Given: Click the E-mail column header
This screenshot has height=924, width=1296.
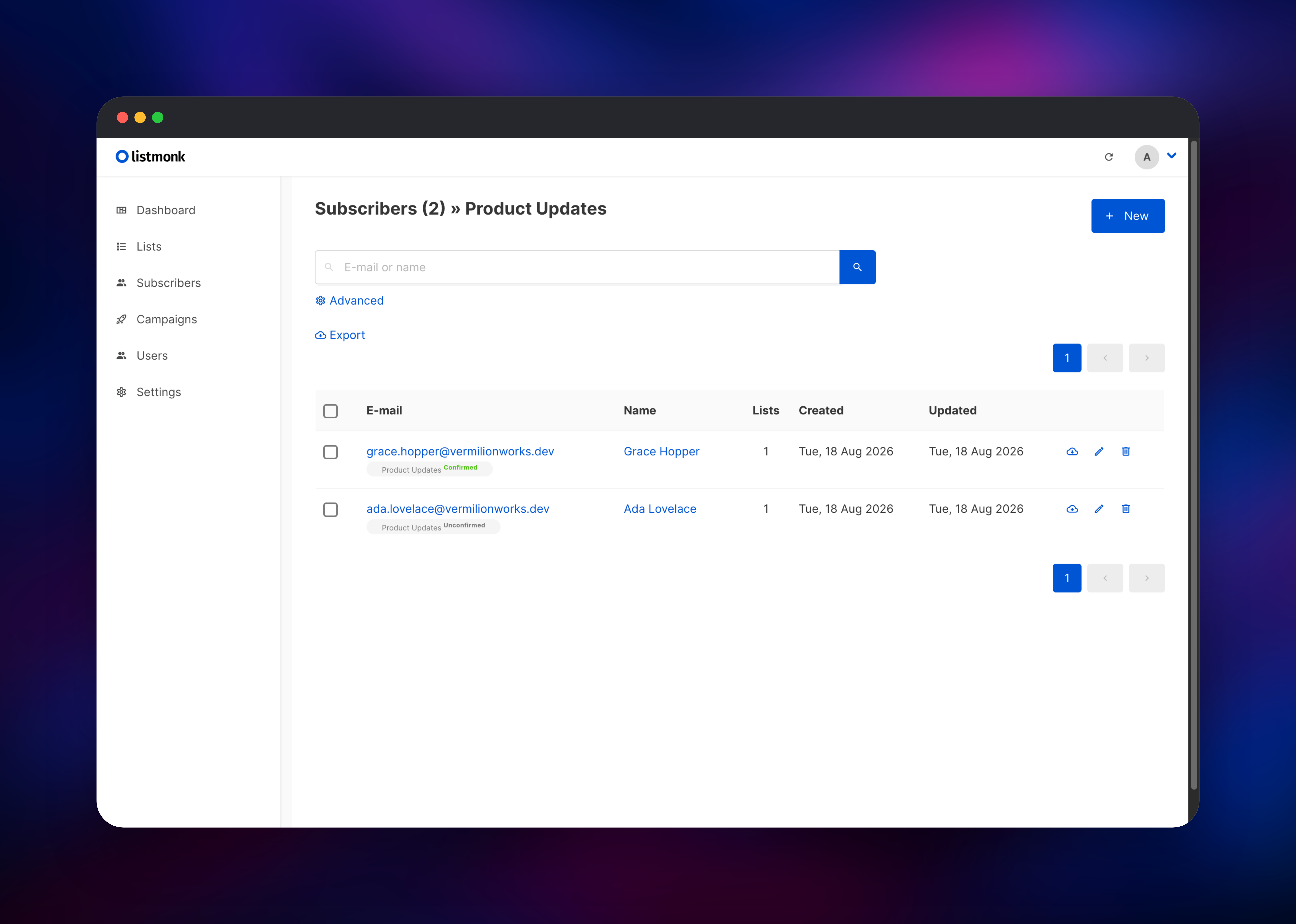Looking at the screenshot, I should point(384,411).
